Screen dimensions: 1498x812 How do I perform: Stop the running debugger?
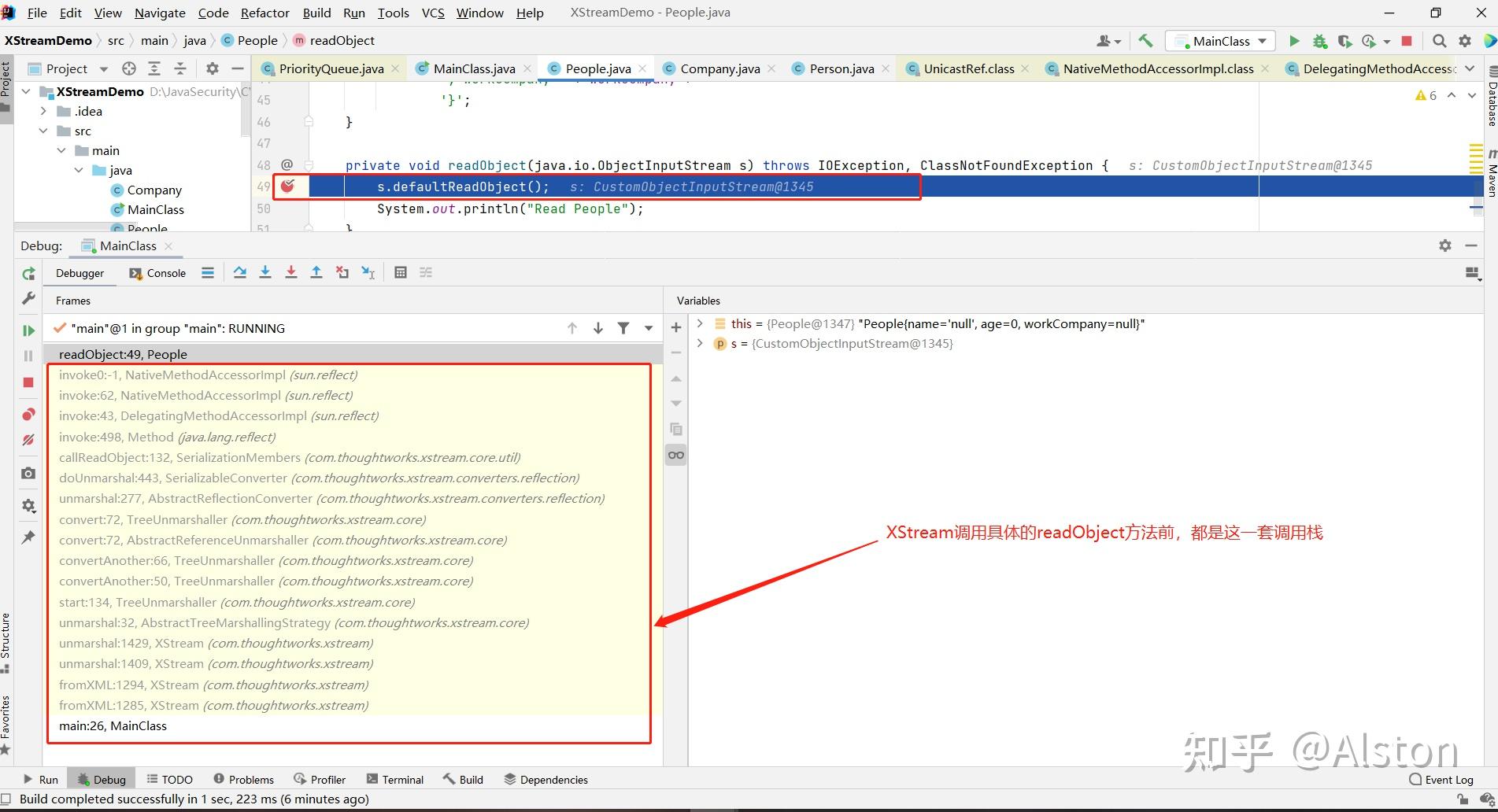(28, 382)
